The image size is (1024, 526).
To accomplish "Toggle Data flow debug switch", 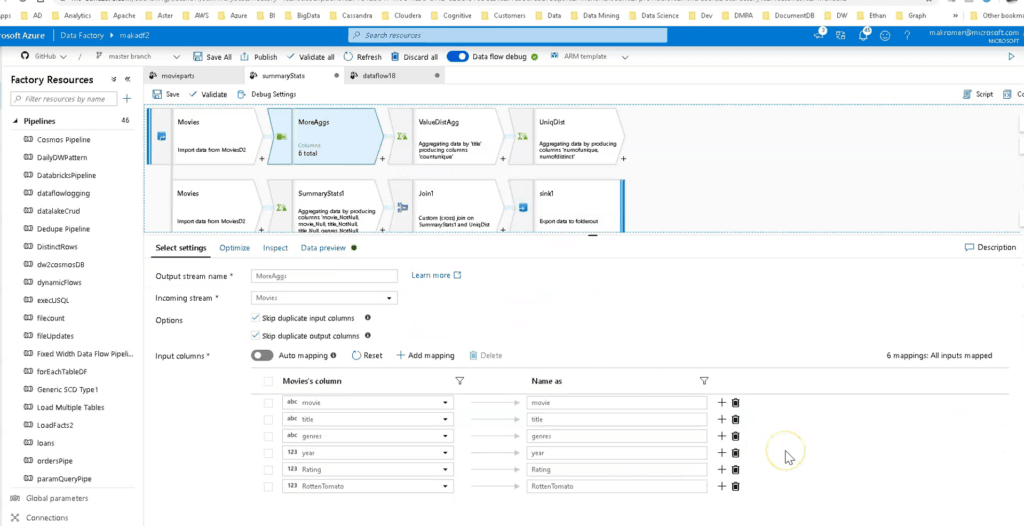I will point(458,57).
